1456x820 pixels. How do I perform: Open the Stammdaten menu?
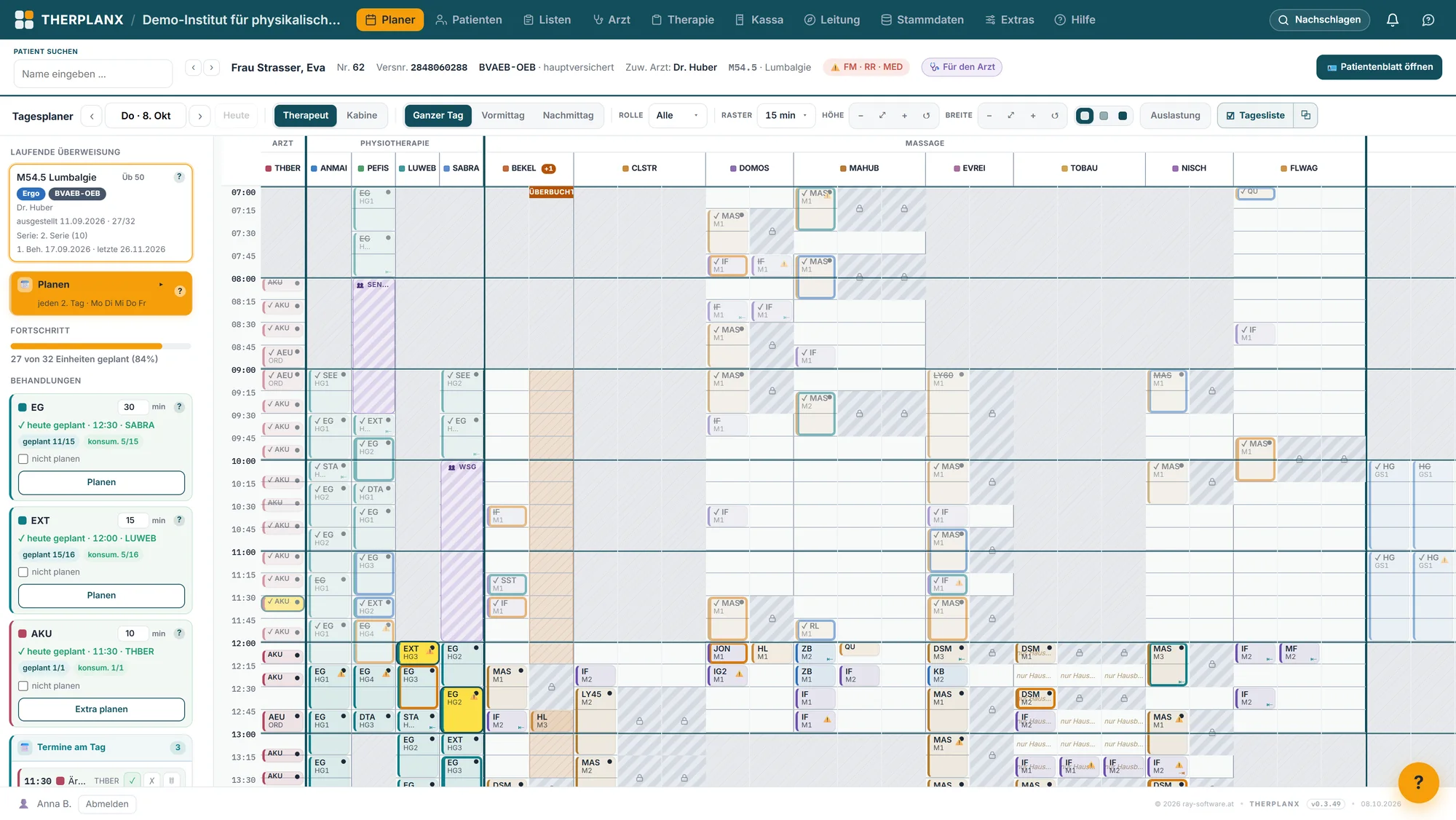[922, 20]
